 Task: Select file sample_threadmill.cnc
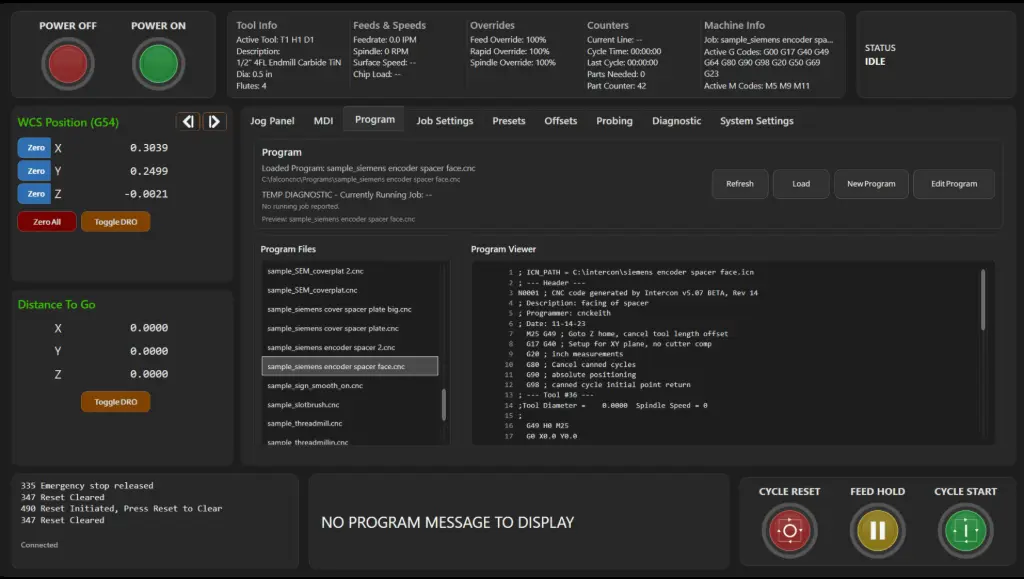(x=350, y=424)
